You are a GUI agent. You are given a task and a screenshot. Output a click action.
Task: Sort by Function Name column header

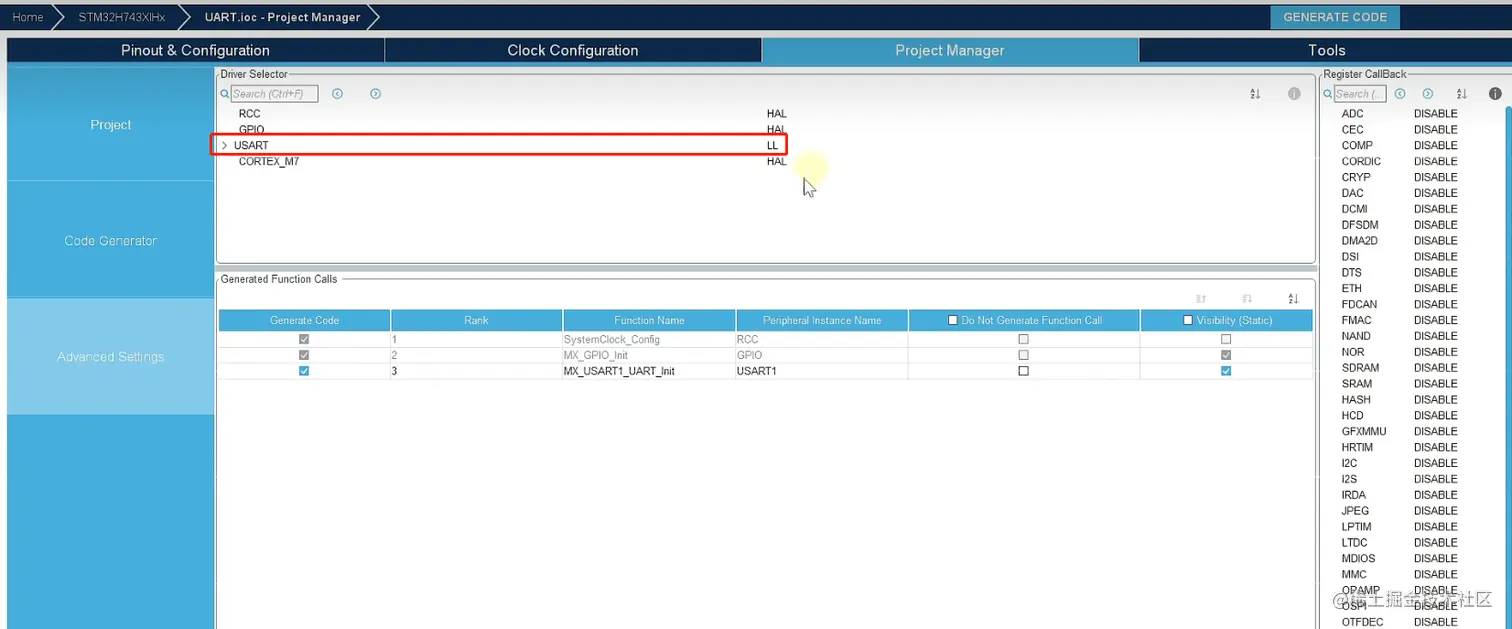pyautogui.click(x=649, y=321)
